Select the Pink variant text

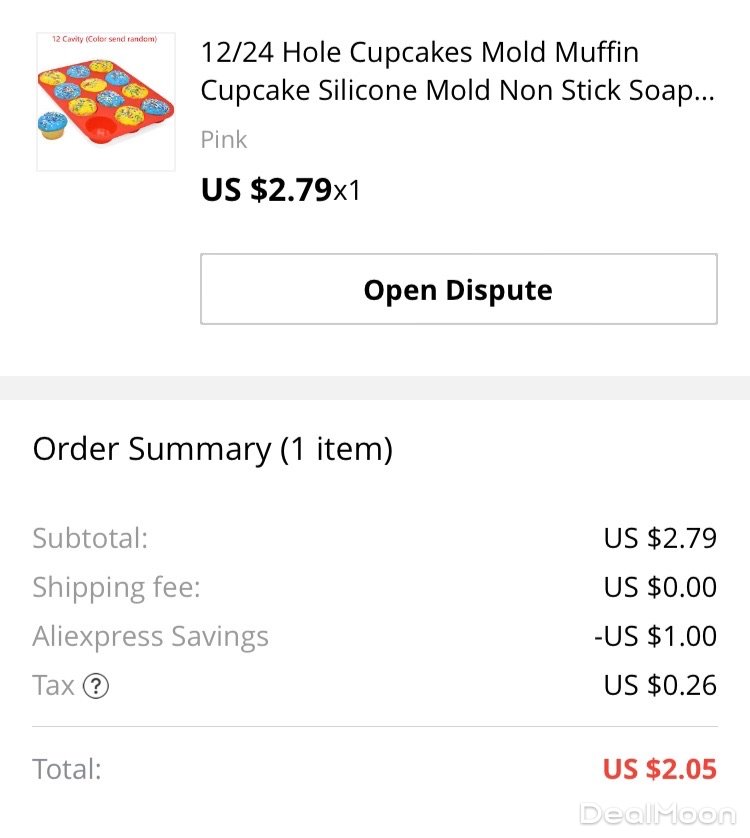(224, 140)
